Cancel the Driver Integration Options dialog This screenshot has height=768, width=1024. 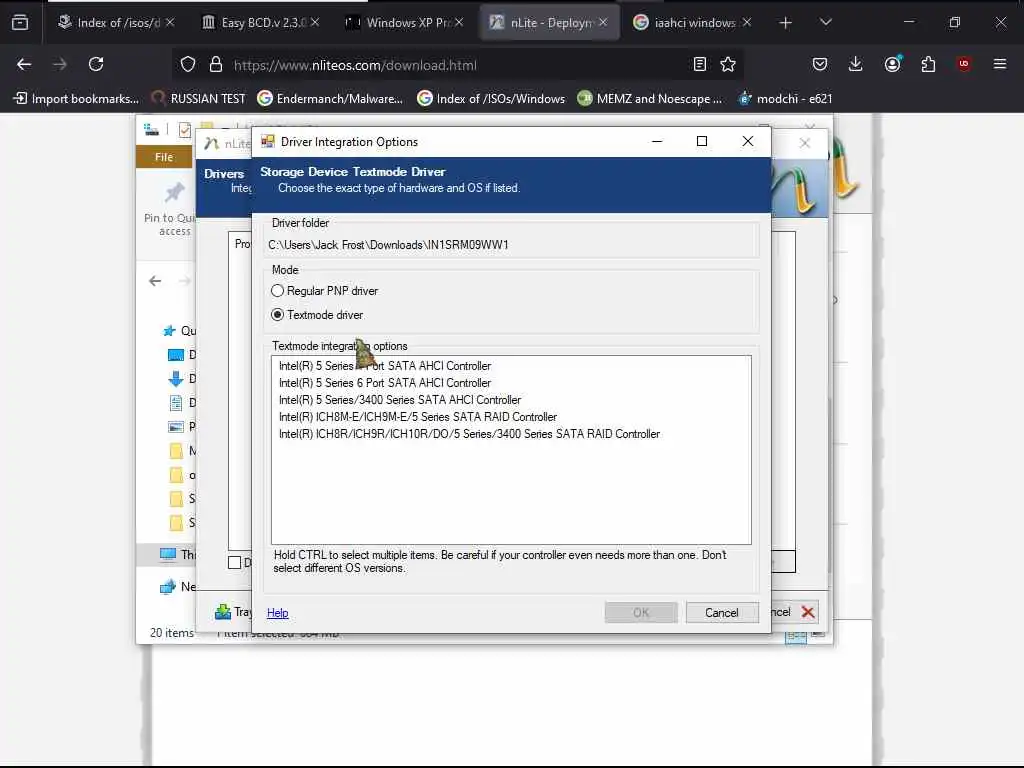[722, 613]
